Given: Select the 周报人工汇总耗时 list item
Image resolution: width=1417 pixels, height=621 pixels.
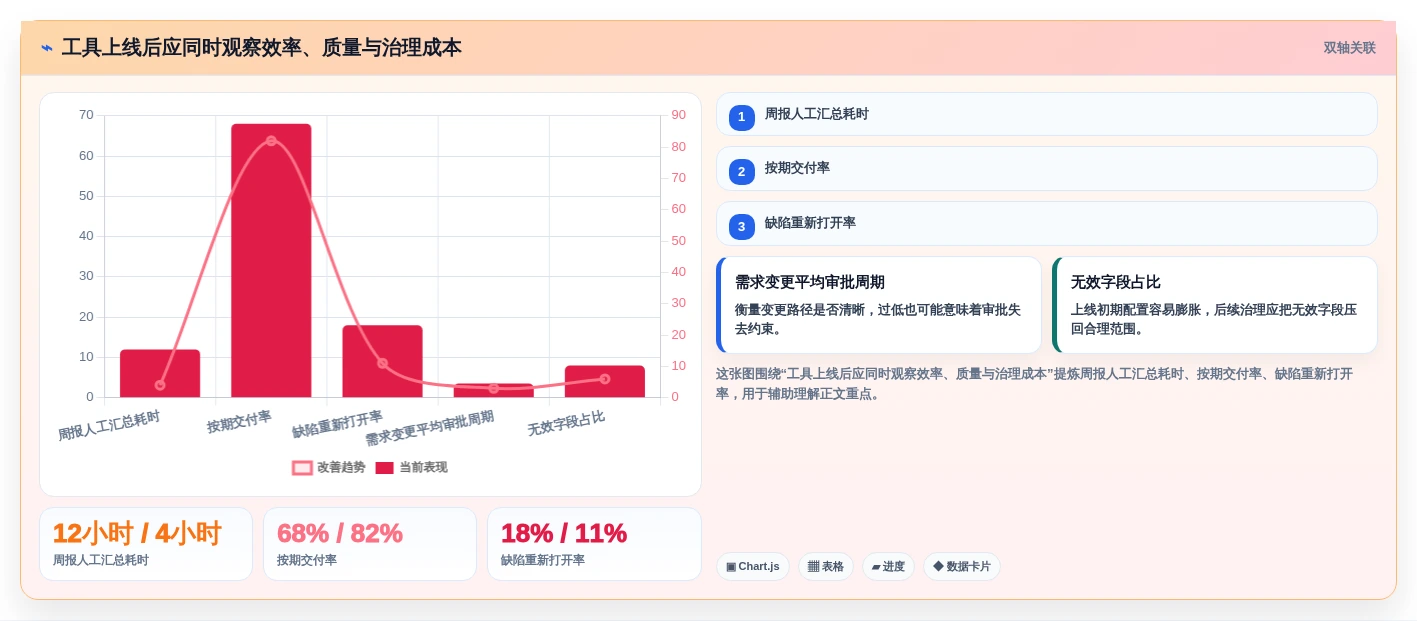Looking at the screenshot, I should coord(1046,114).
